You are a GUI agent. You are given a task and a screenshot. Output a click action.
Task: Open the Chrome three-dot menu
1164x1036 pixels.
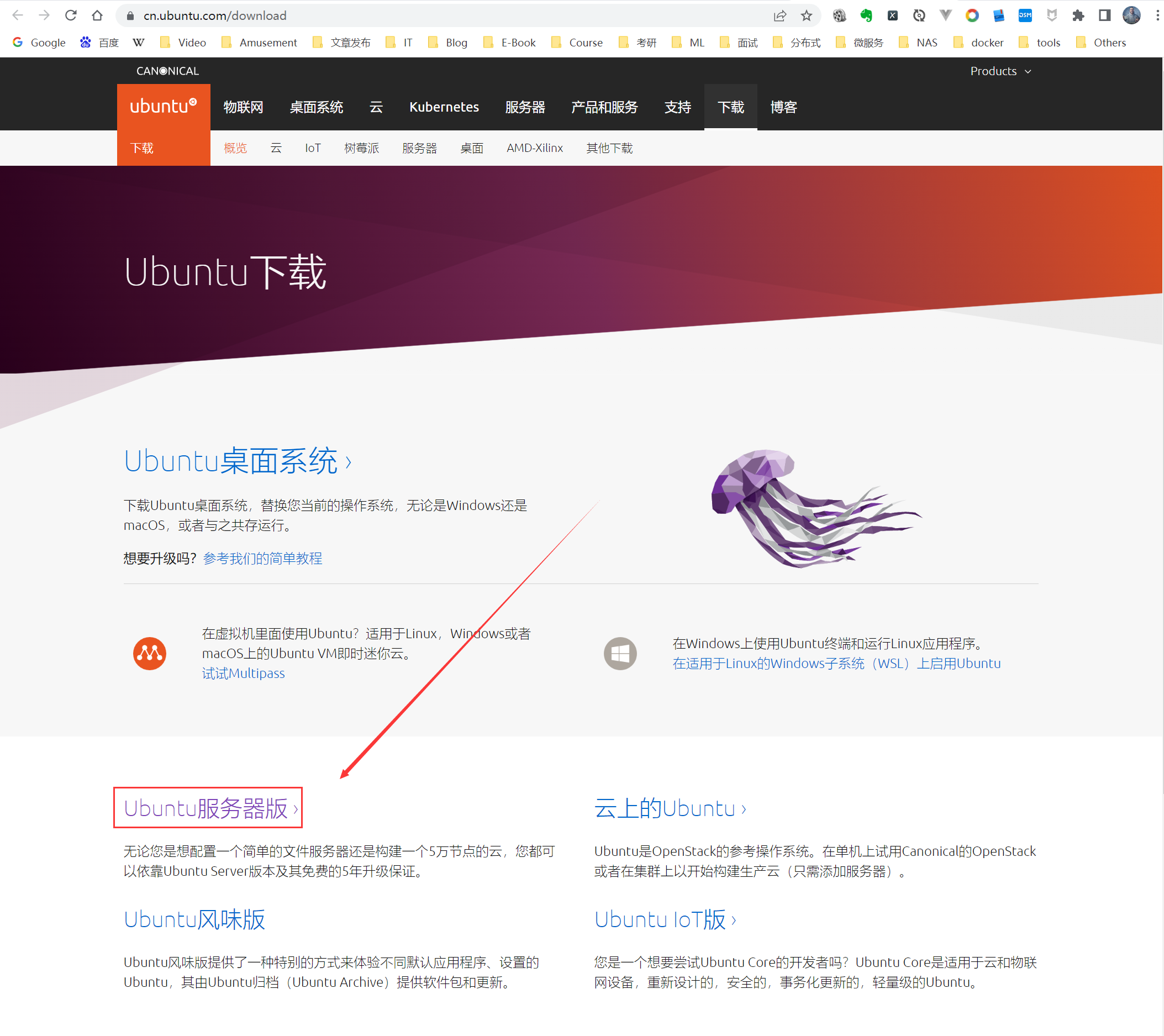click(x=1157, y=16)
